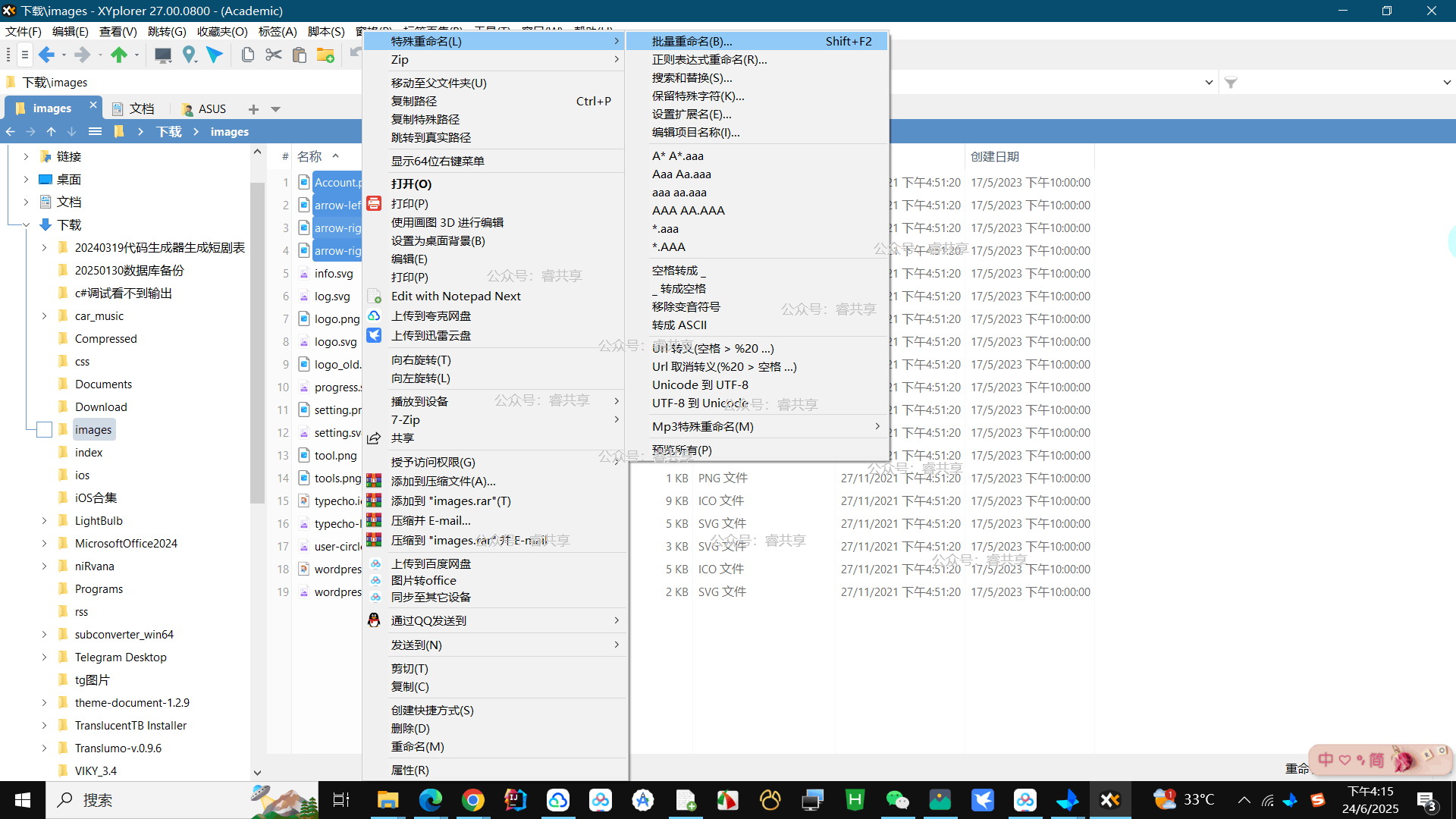Click the green Up arrow toolbar icon

click(x=119, y=55)
